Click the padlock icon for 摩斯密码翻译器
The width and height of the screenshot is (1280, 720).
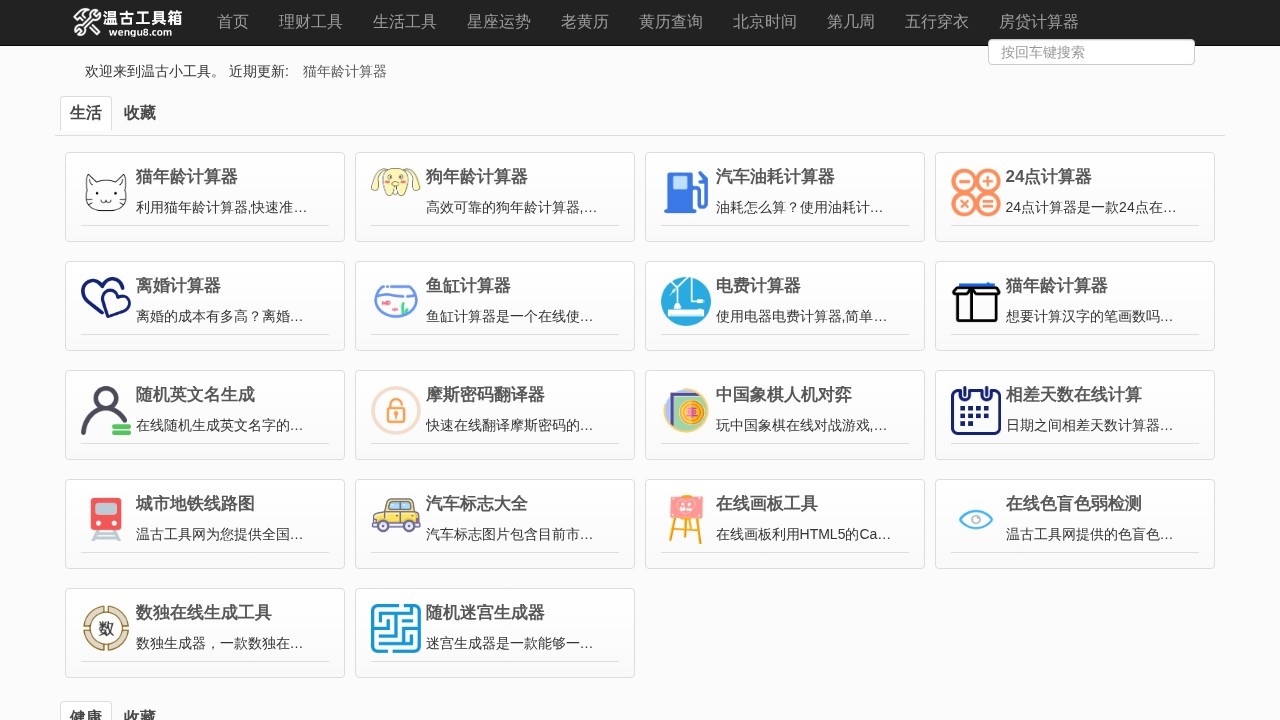pos(395,410)
